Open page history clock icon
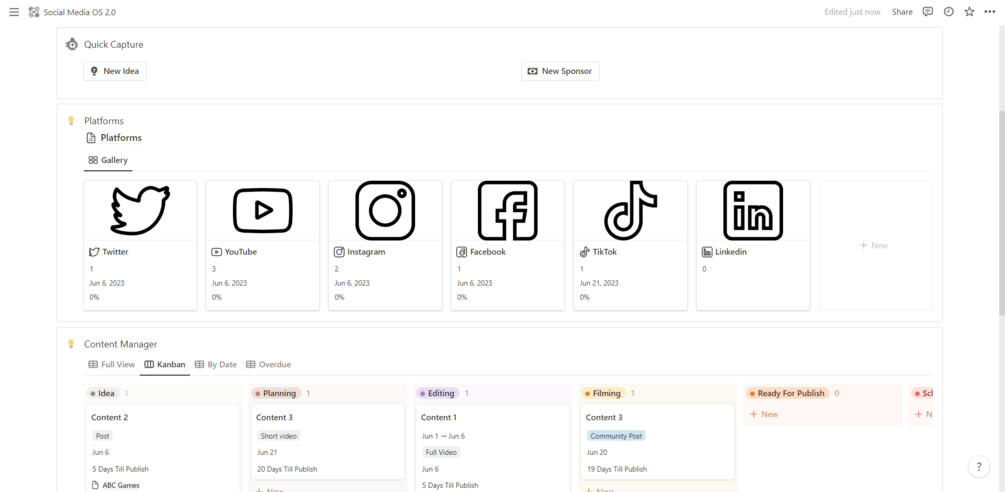Screen dimensions: 1005x492 tap(948, 12)
